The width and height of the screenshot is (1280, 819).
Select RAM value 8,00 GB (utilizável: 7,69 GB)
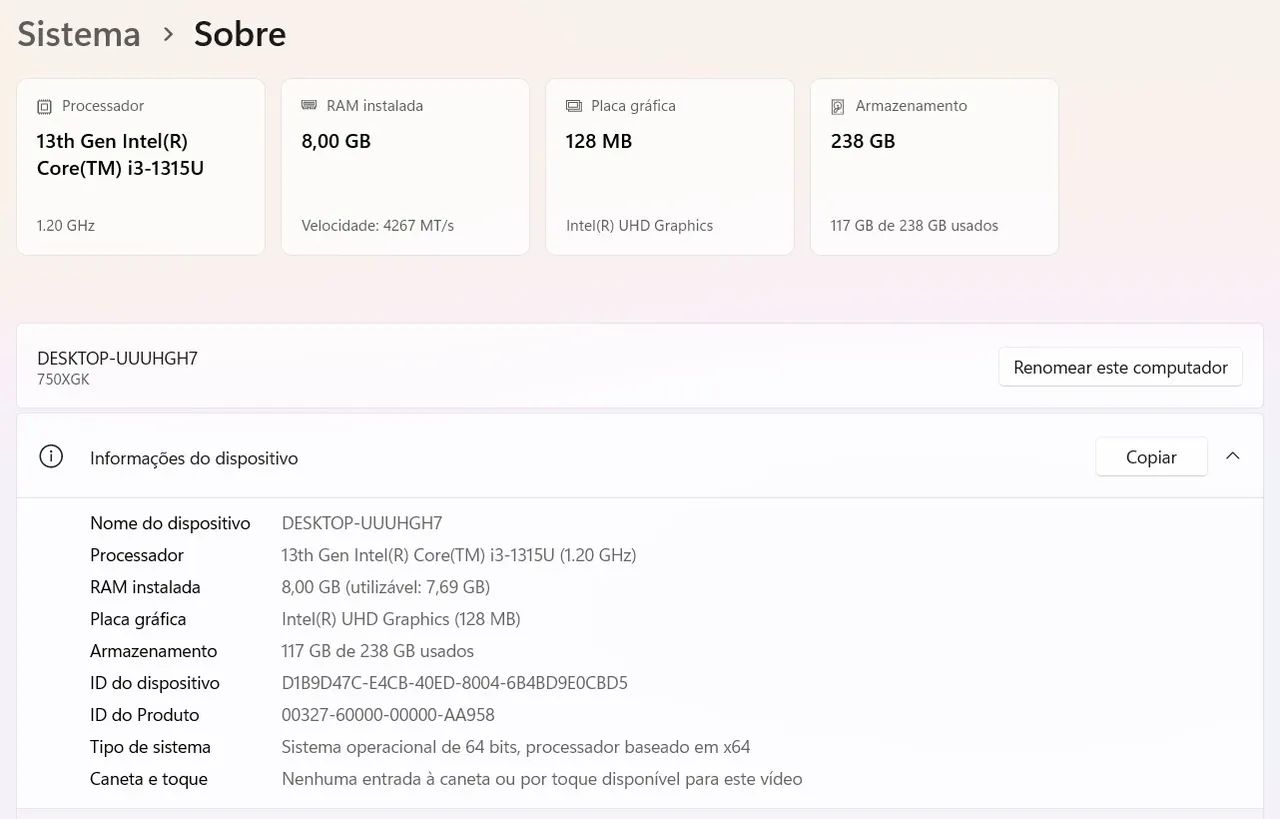pos(386,587)
